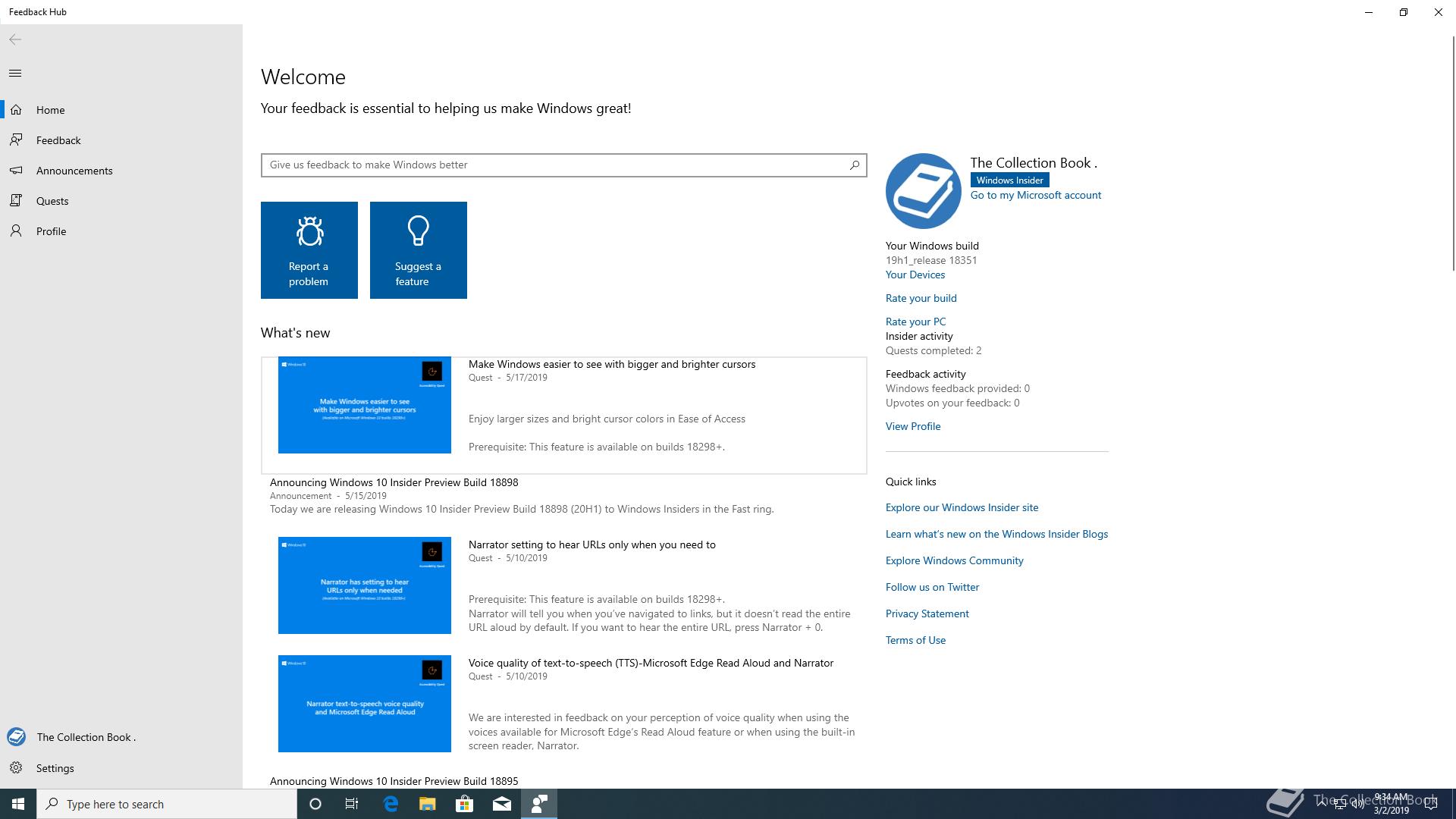Click the search magnifier in feedback box

pyautogui.click(x=855, y=165)
